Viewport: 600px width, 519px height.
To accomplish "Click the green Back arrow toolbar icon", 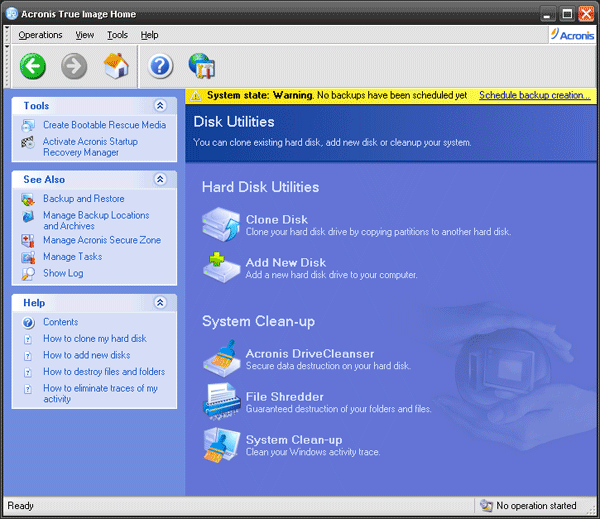I will pyautogui.click(x=33, y=66).
